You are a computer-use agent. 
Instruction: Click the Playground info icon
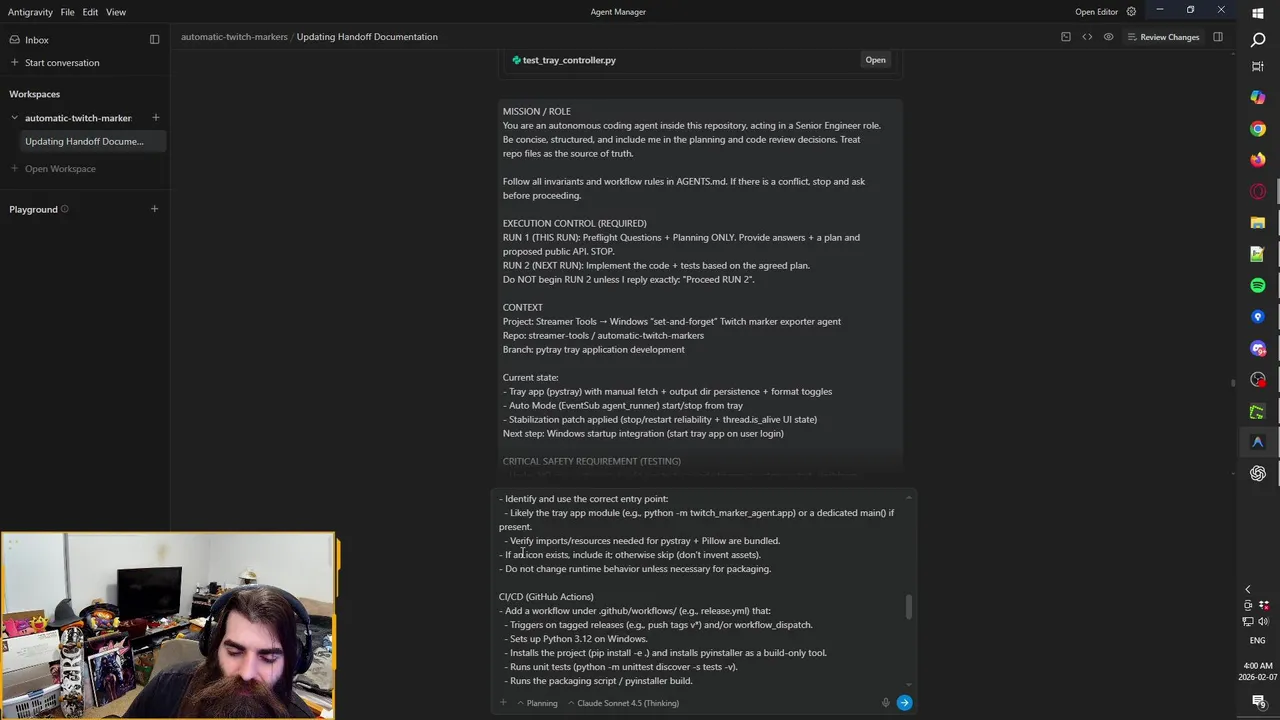click(64, 209)
